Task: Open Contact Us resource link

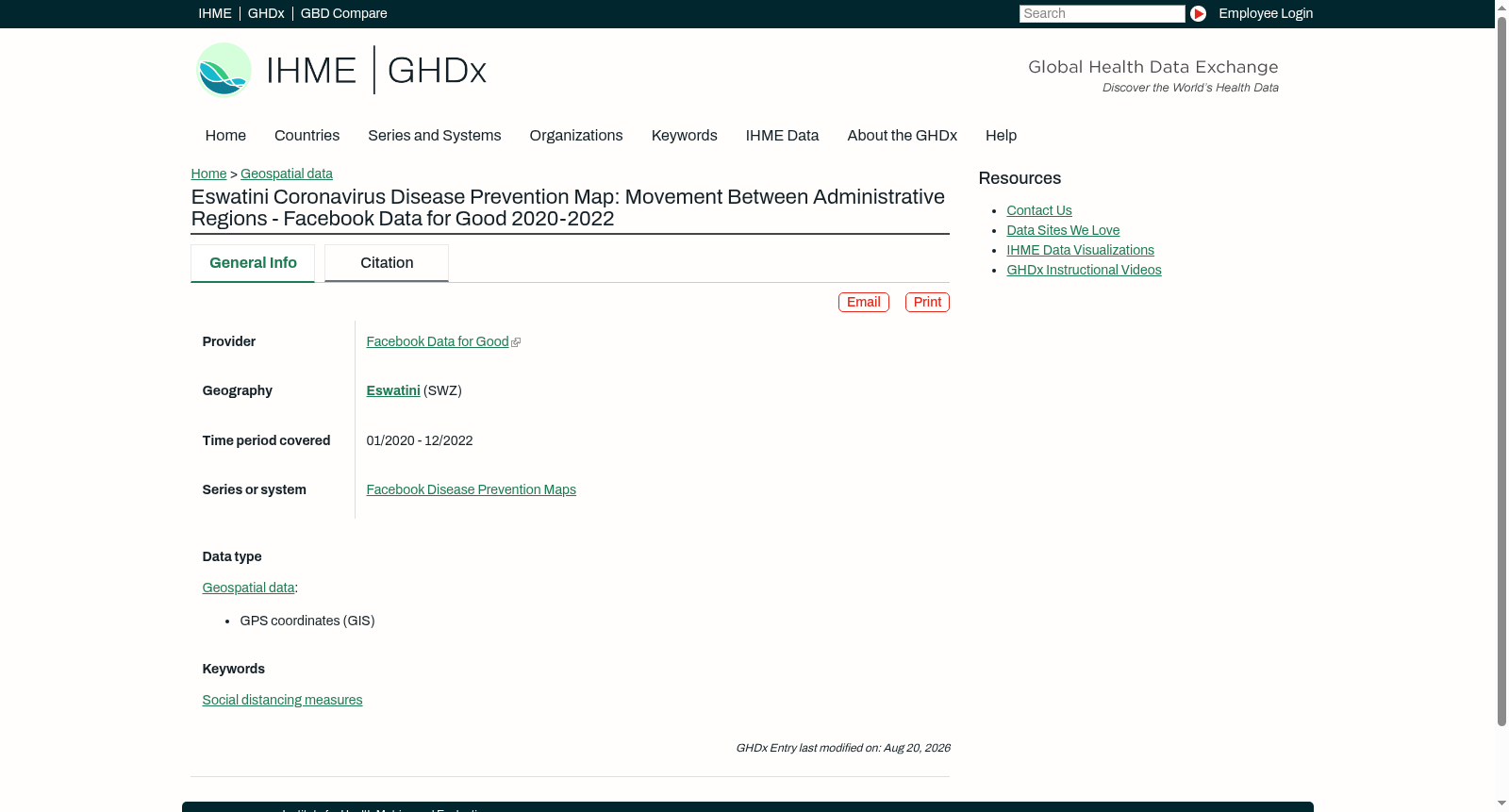Action: pyautogui.click(x=1038, y=210)
